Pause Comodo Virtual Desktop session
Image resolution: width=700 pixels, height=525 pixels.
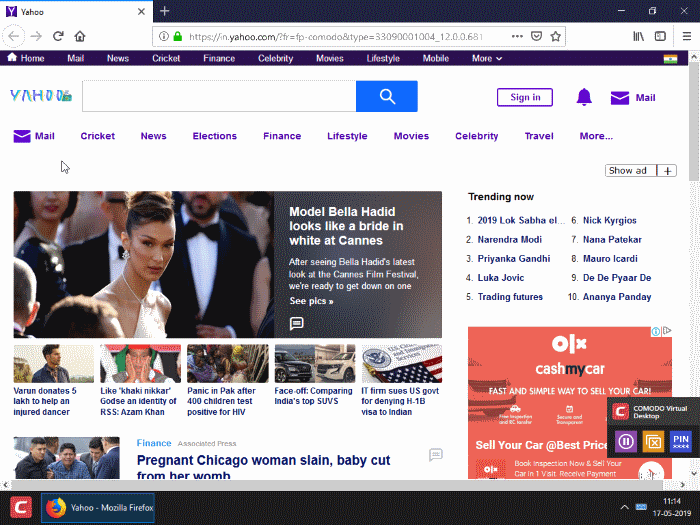(x=626, y=442)
